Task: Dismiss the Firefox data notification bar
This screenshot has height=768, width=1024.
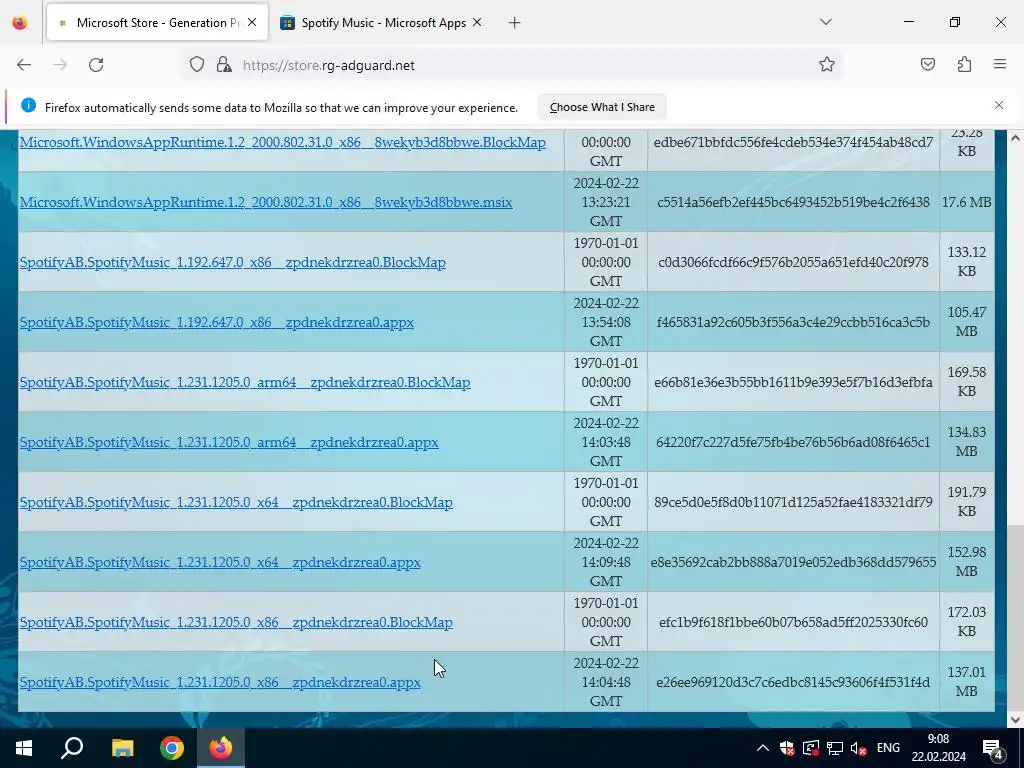Action: [999, 105]
